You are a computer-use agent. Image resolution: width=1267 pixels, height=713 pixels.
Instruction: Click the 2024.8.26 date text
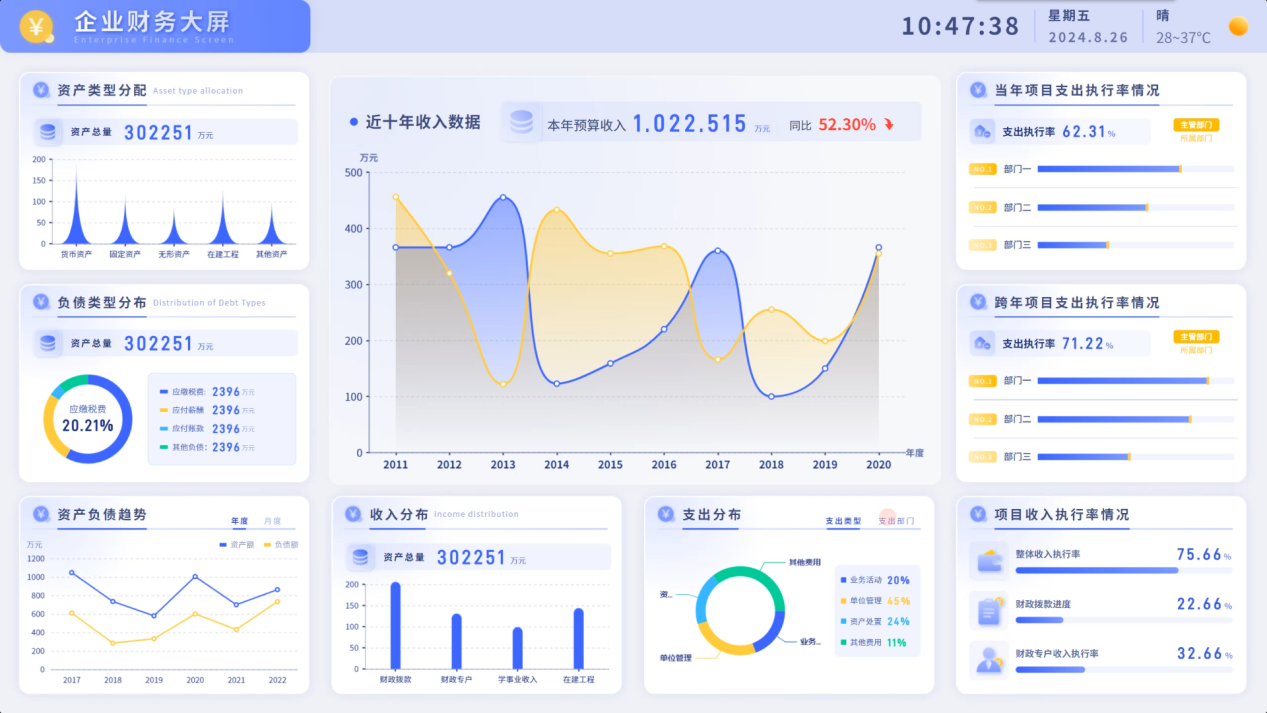1088,38
